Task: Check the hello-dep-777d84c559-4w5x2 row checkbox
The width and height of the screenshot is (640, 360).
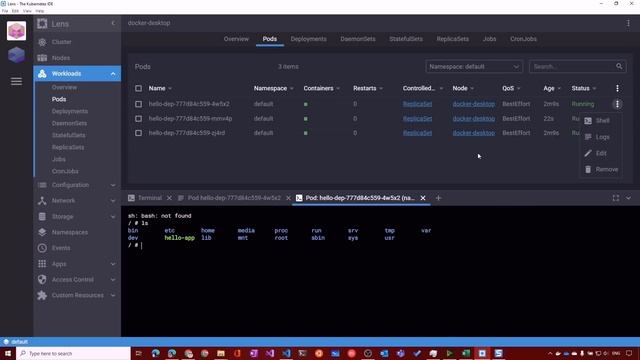Action: coord(138,104)
